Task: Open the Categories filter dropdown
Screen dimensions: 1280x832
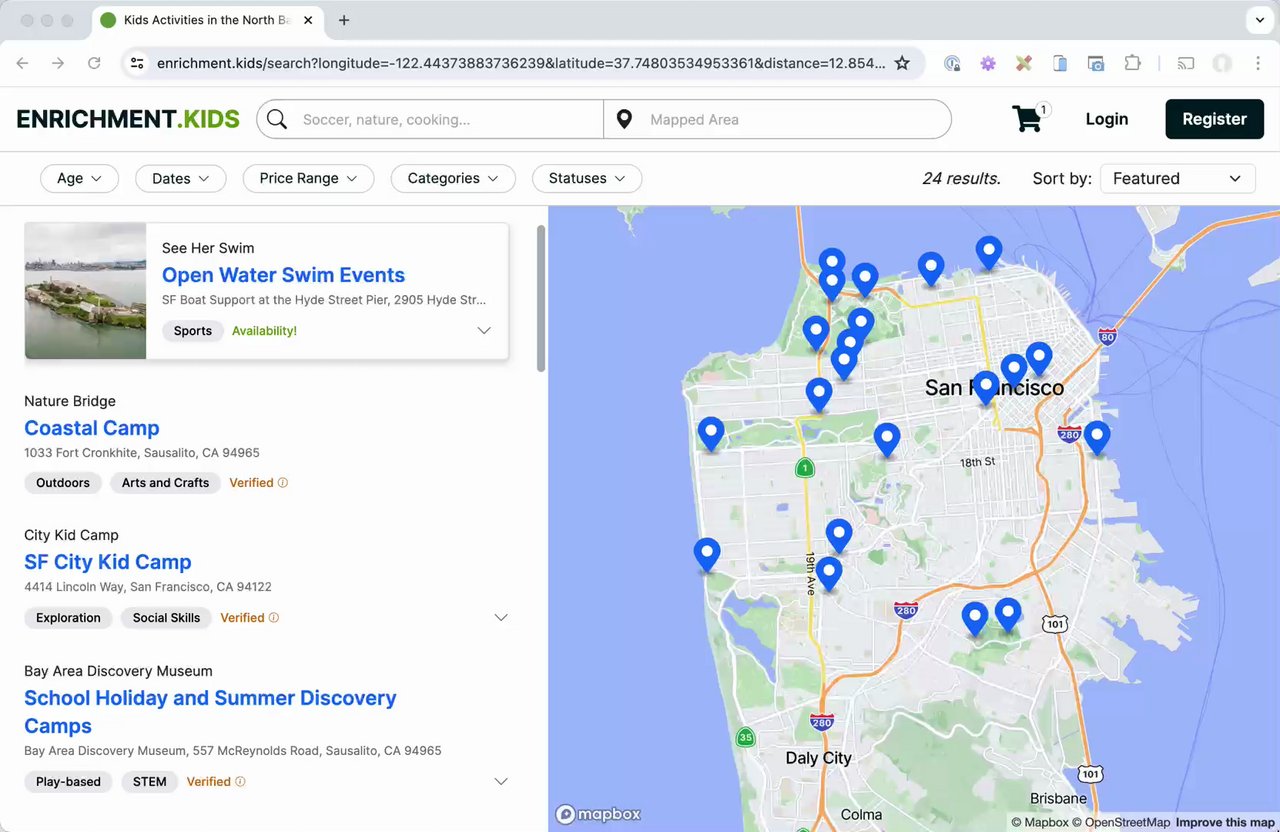Action: (453, 178)
